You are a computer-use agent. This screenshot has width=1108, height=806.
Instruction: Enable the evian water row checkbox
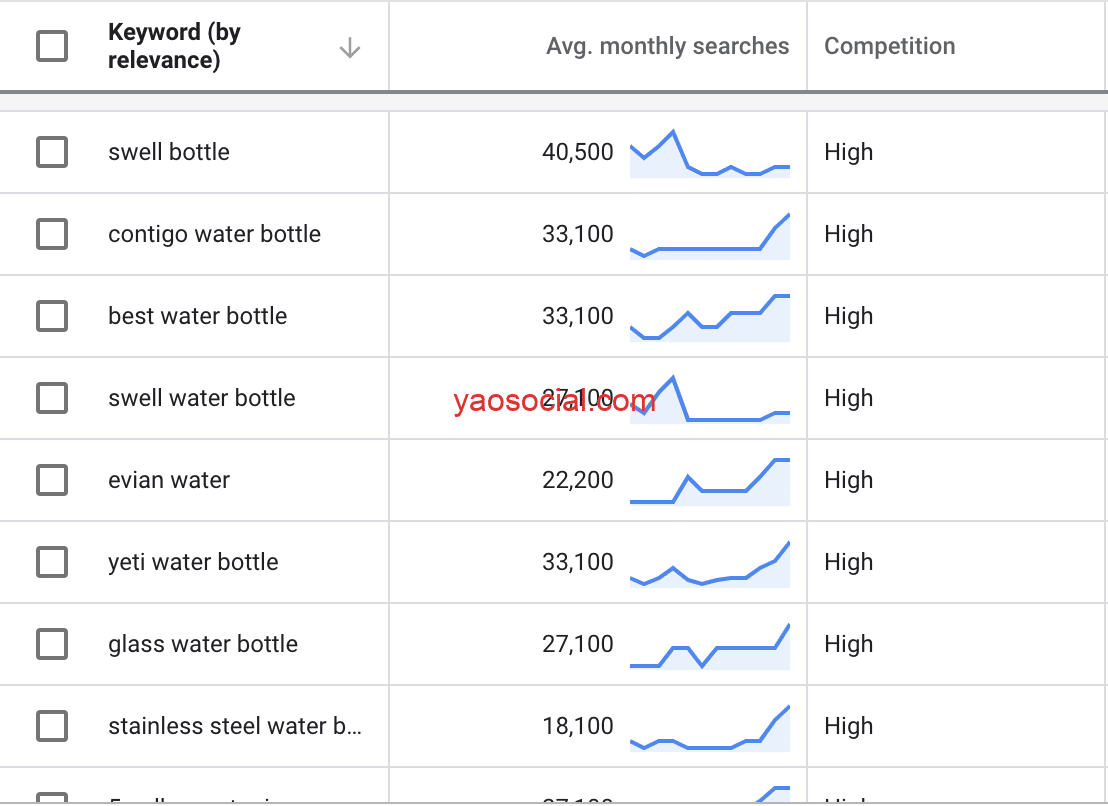[52, 480]
